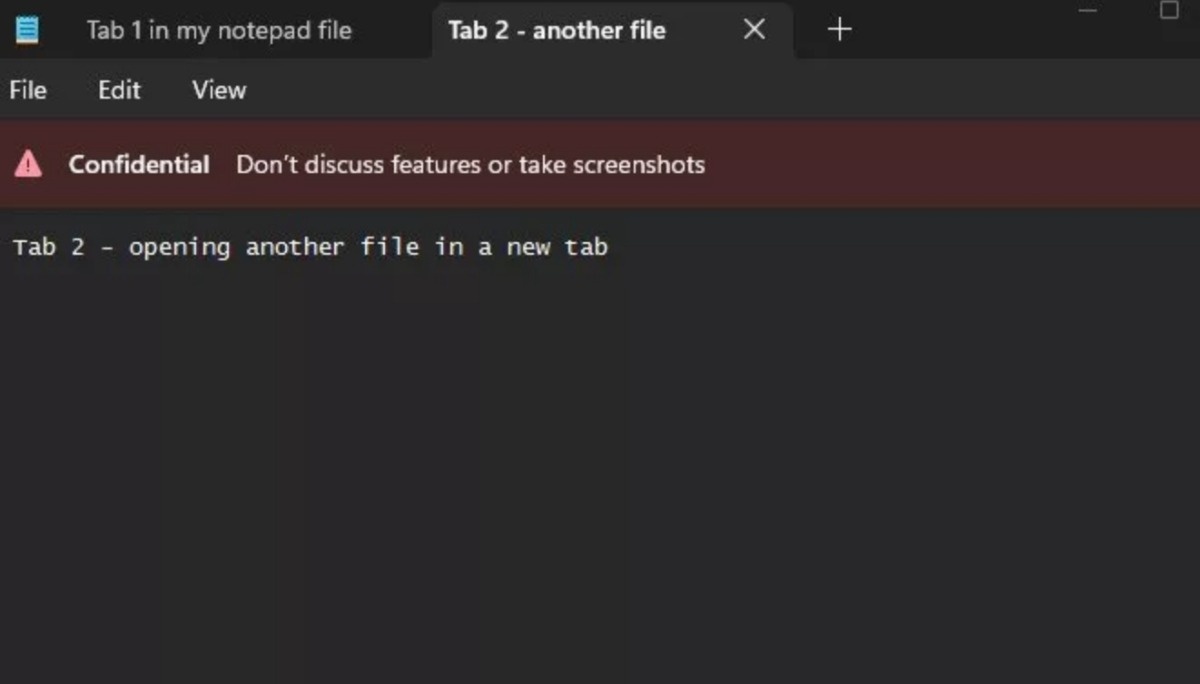
Task: Open the File menu
Action: pos(26,90)
